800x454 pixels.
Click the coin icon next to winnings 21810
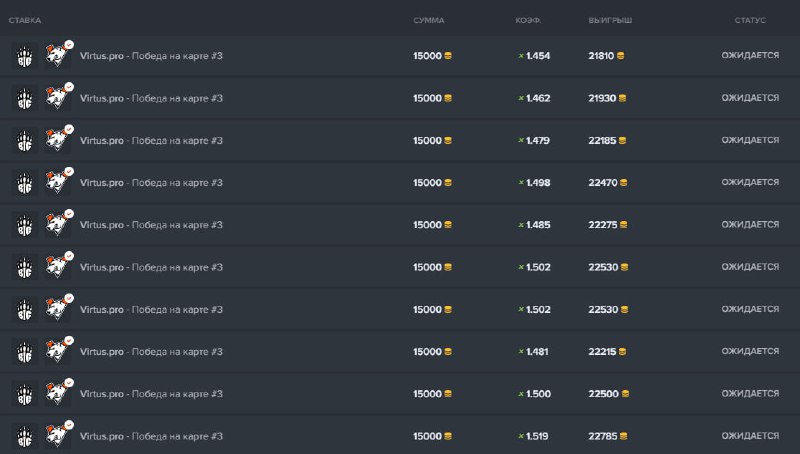point(623,56)
